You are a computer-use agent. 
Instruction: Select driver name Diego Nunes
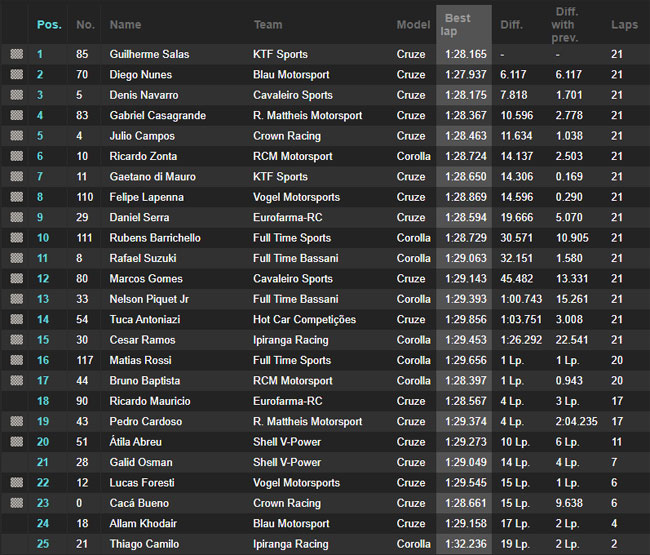(141, 75)
